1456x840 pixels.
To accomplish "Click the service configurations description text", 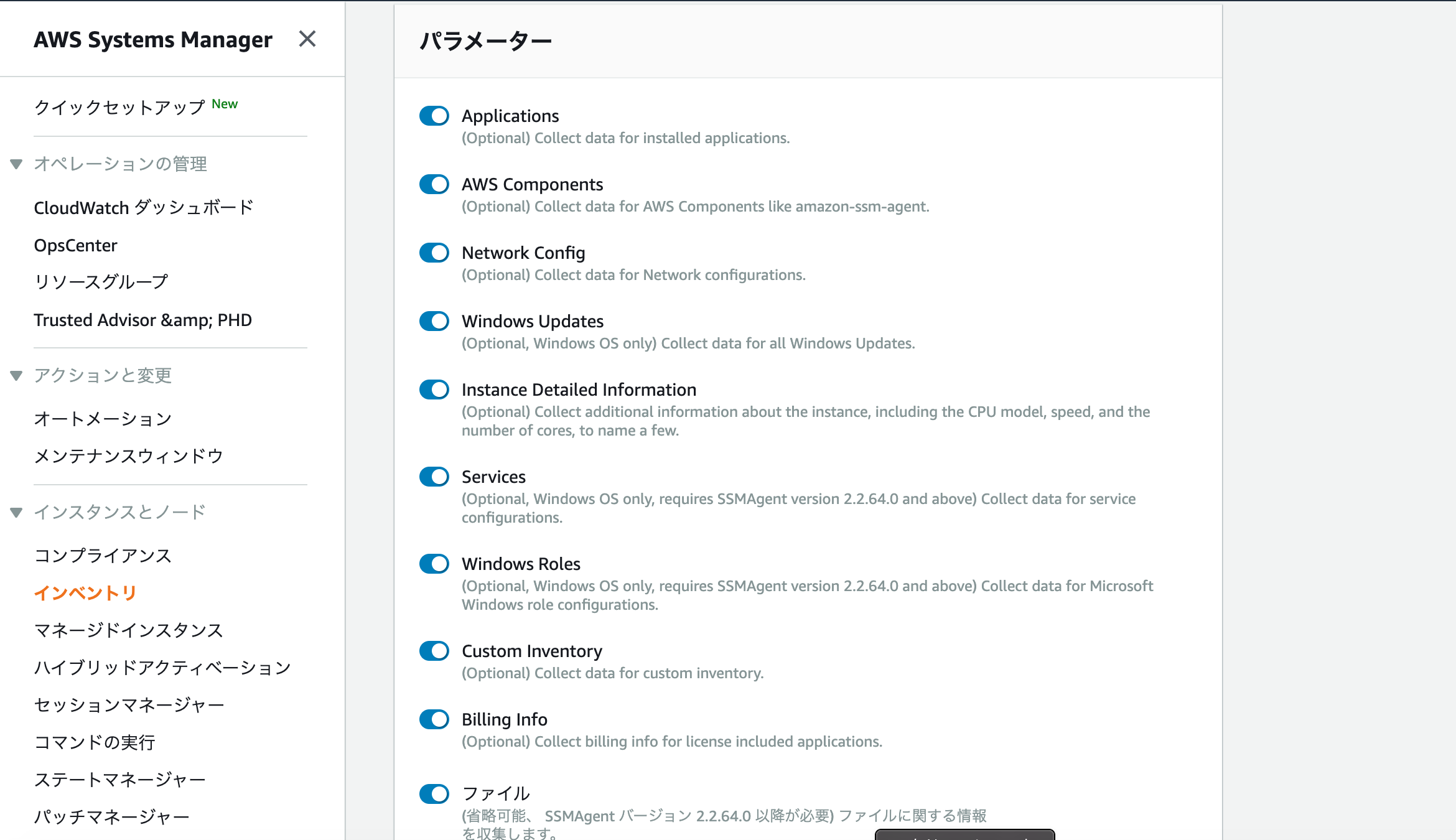I will [x=798, y=508].
